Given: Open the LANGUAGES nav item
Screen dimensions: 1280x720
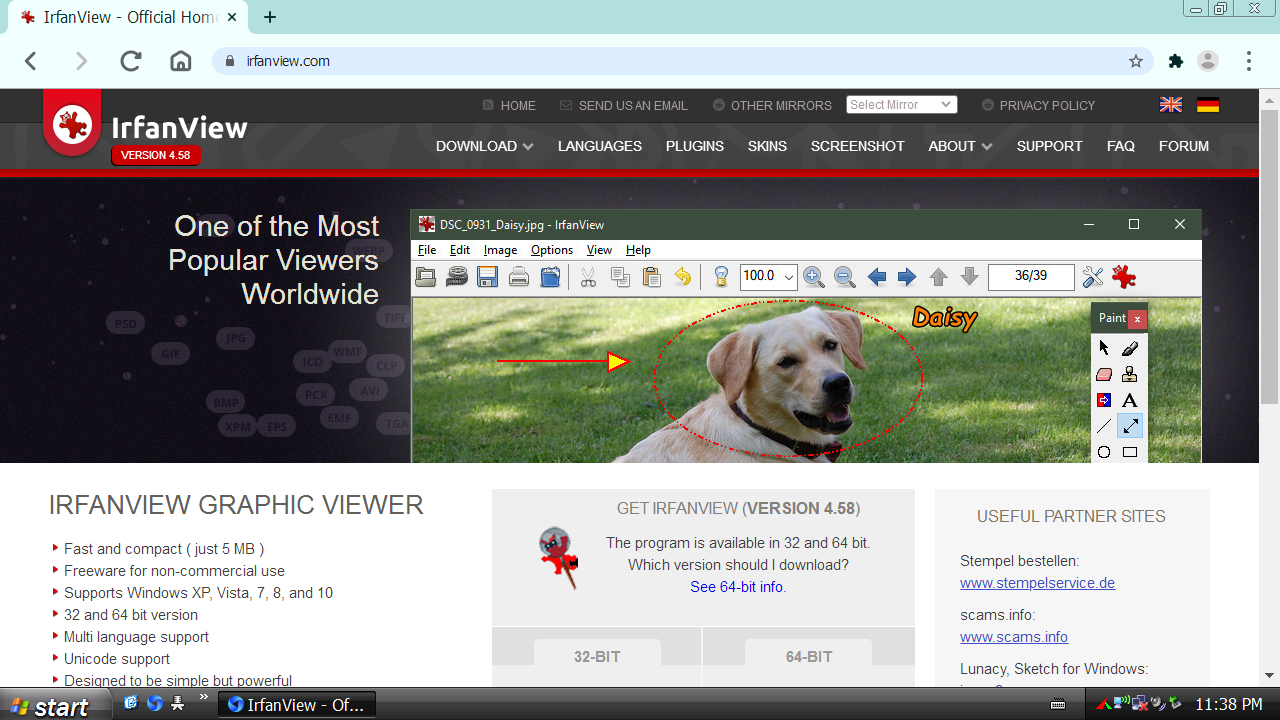Looking at the screenshot, I should click(600, 146).
